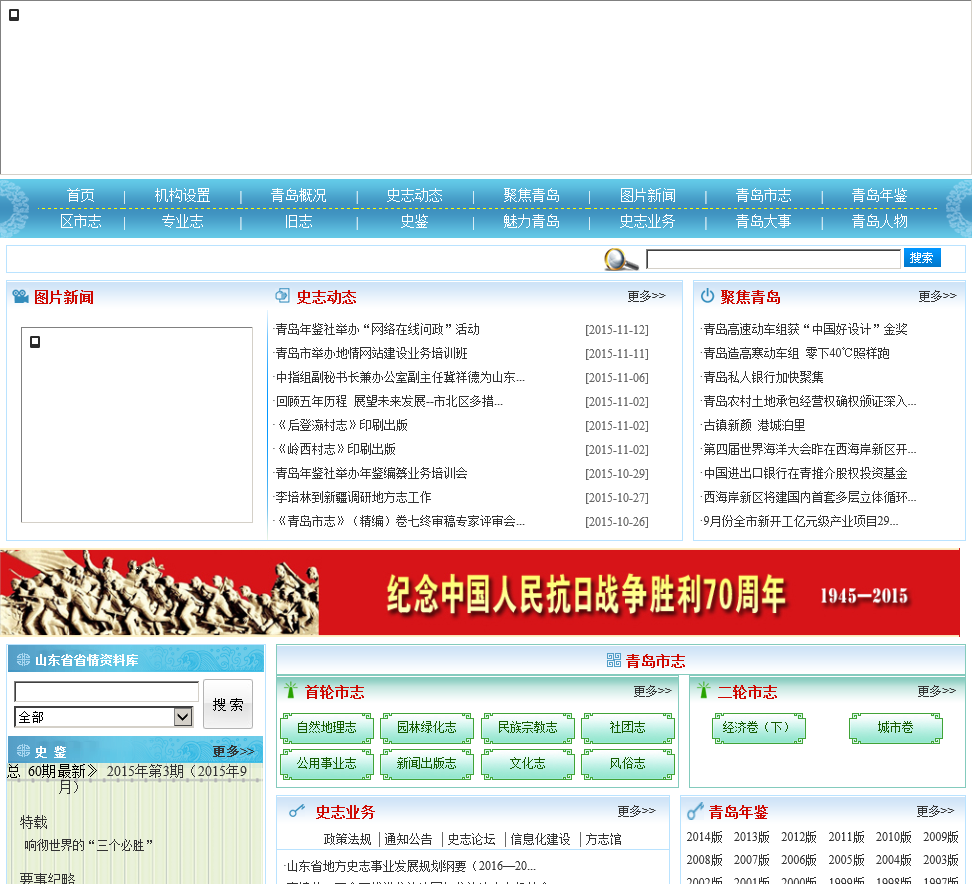Click 更多>> in 聚焦青岛 section
This screenshot has height=884, width=972.
click(937, 296)
